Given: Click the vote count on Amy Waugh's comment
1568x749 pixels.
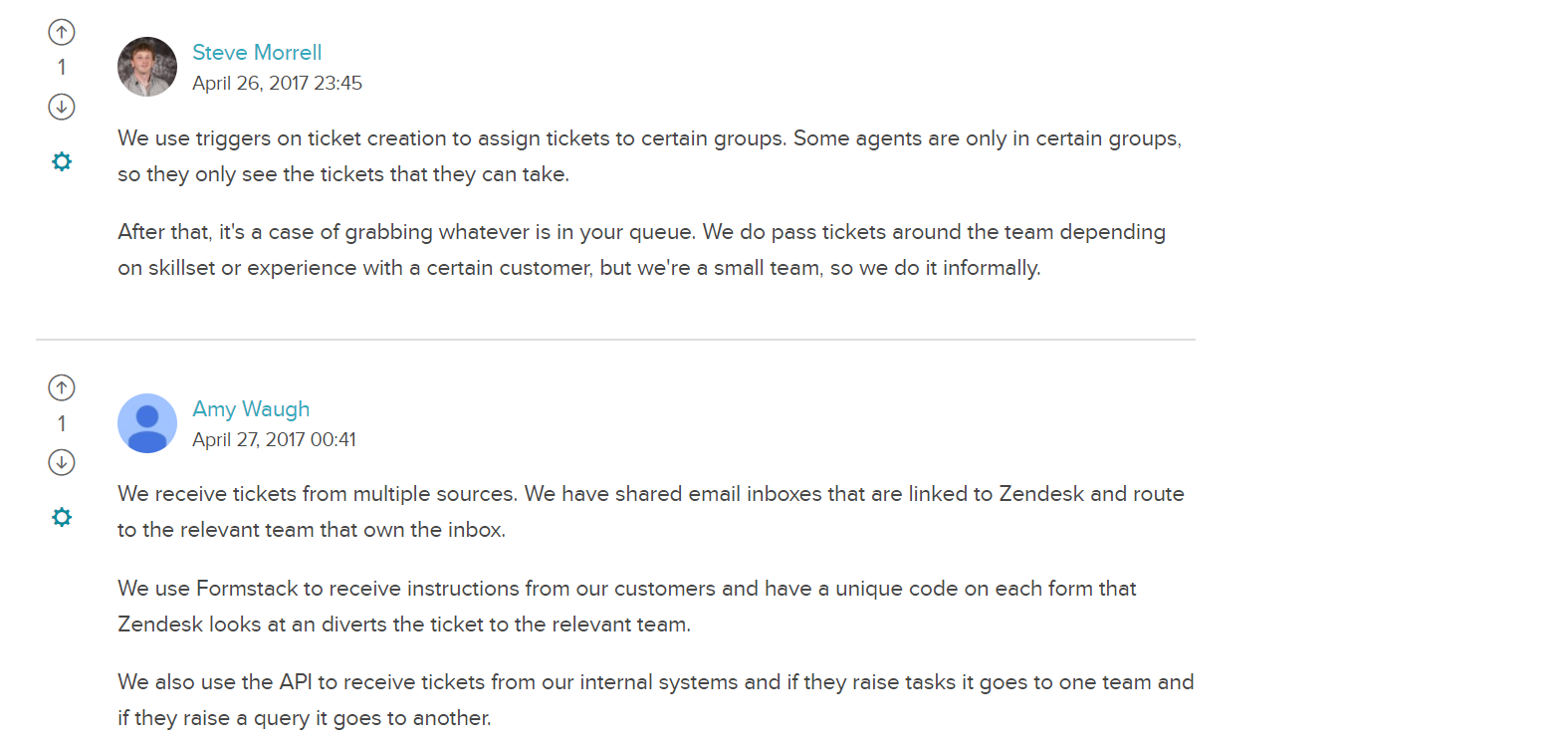Looking at the screenshot, I should click(62, 423).
